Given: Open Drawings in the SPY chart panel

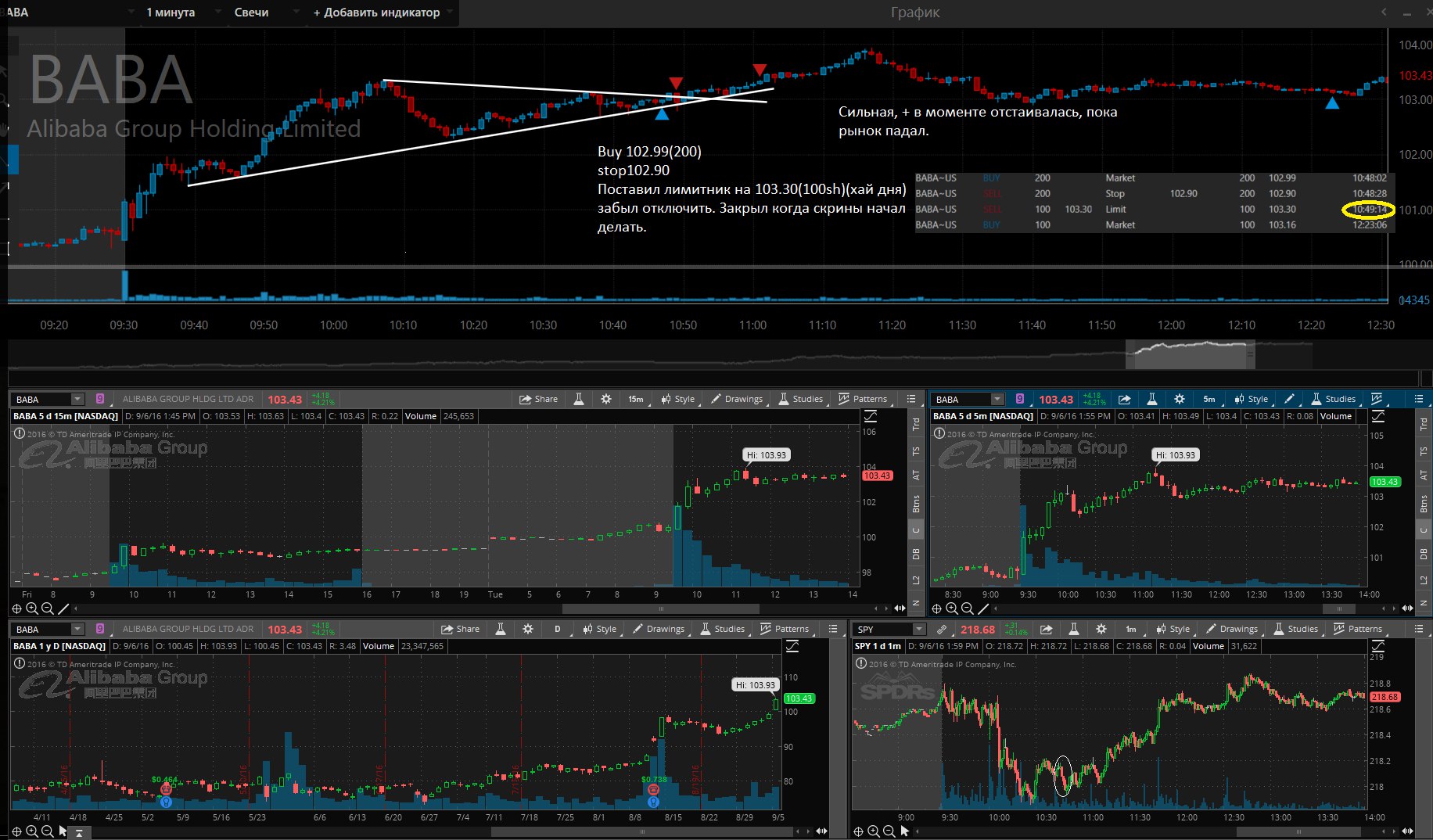Looking at the screenshot, I should [1232, 629].
